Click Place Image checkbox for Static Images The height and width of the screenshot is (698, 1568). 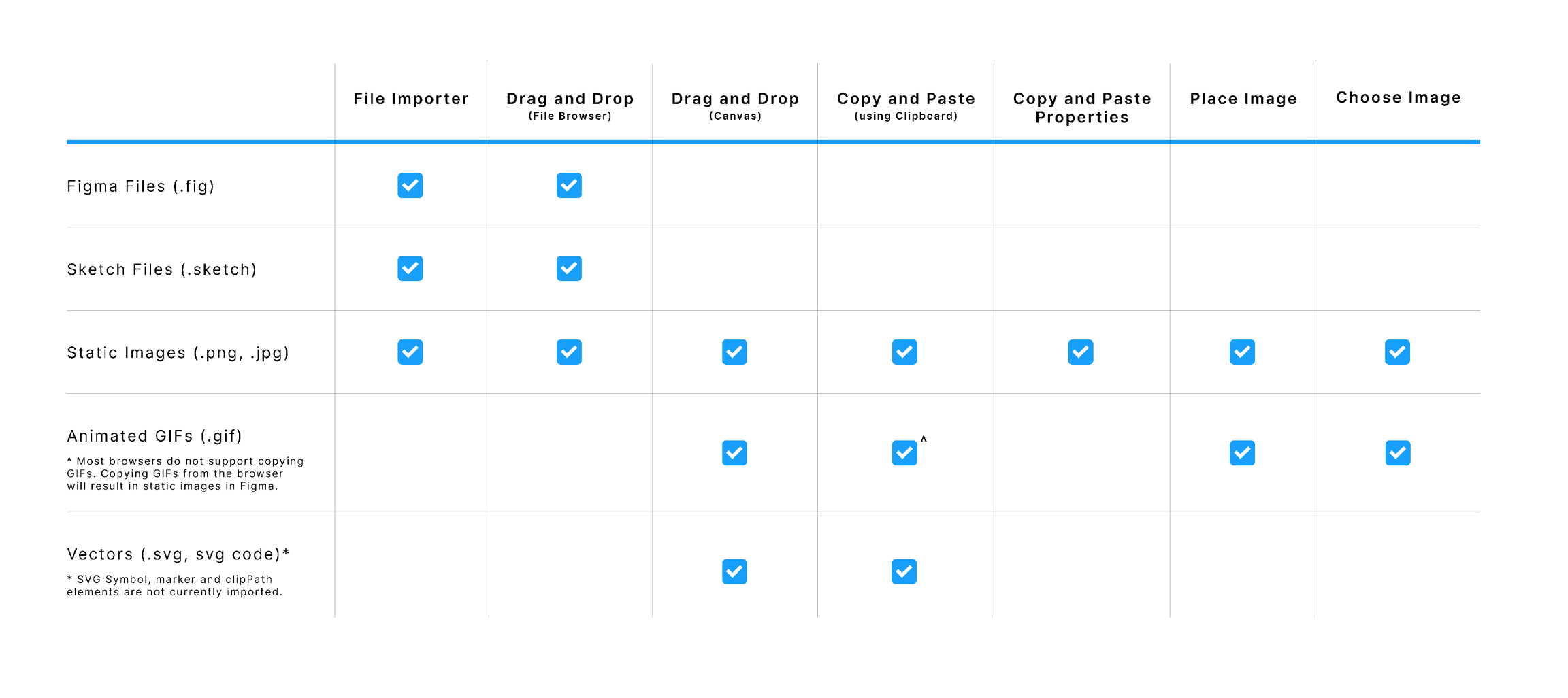click(x=1242, y=352)
